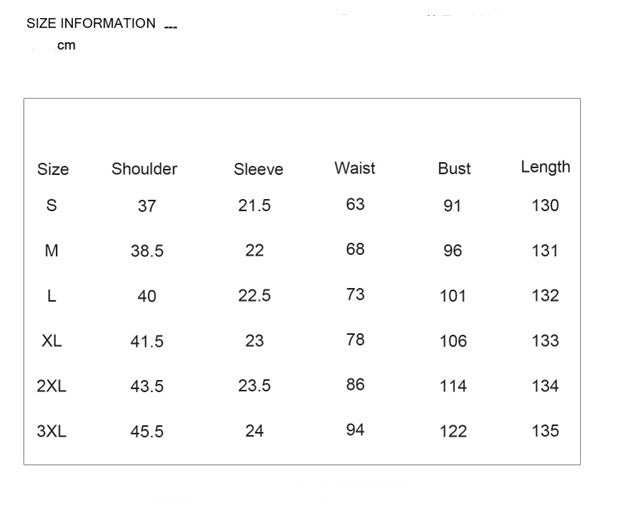Click shoulder value 45.5 for size 3XL
The height and width of the screenshot is (512, 622).
[147, 431]
